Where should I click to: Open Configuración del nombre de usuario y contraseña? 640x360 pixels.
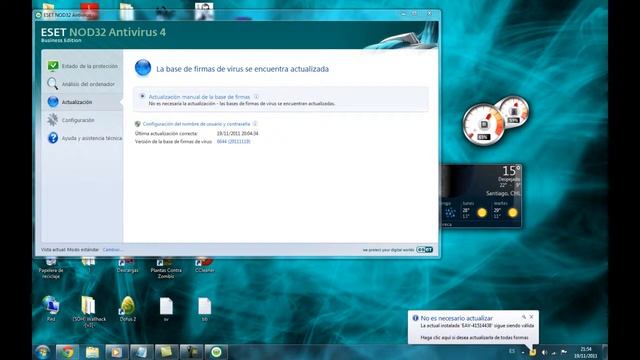coord(196,124)
